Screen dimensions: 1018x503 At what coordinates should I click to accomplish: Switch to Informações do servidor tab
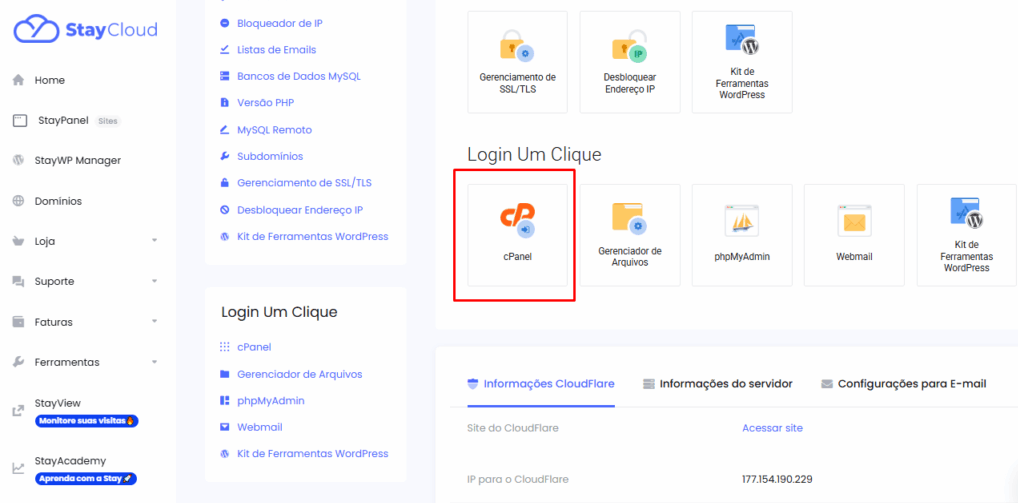pyautogui.click(x=717, y=383)
